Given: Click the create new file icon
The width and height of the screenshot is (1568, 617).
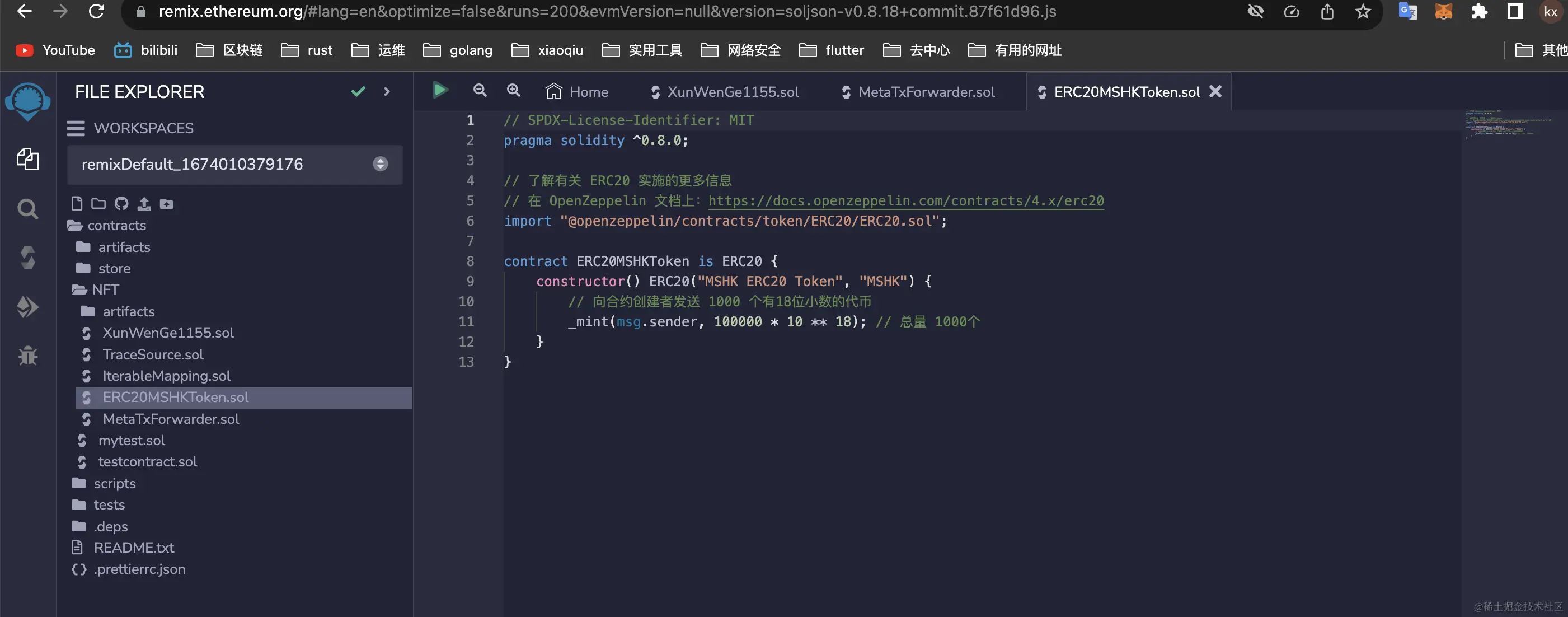Looking at the screenshot, I should click(77, 203).
